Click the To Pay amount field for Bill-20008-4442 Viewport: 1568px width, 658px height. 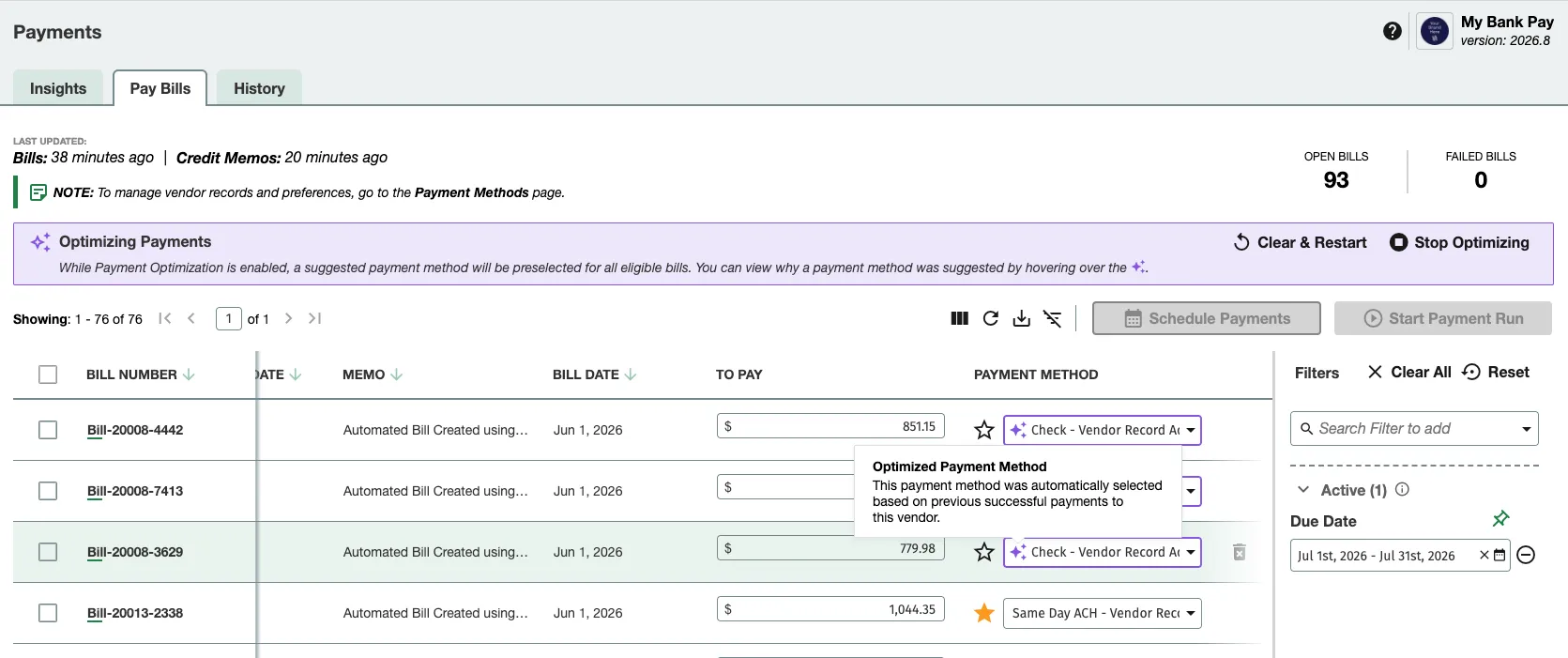(830, 426)
